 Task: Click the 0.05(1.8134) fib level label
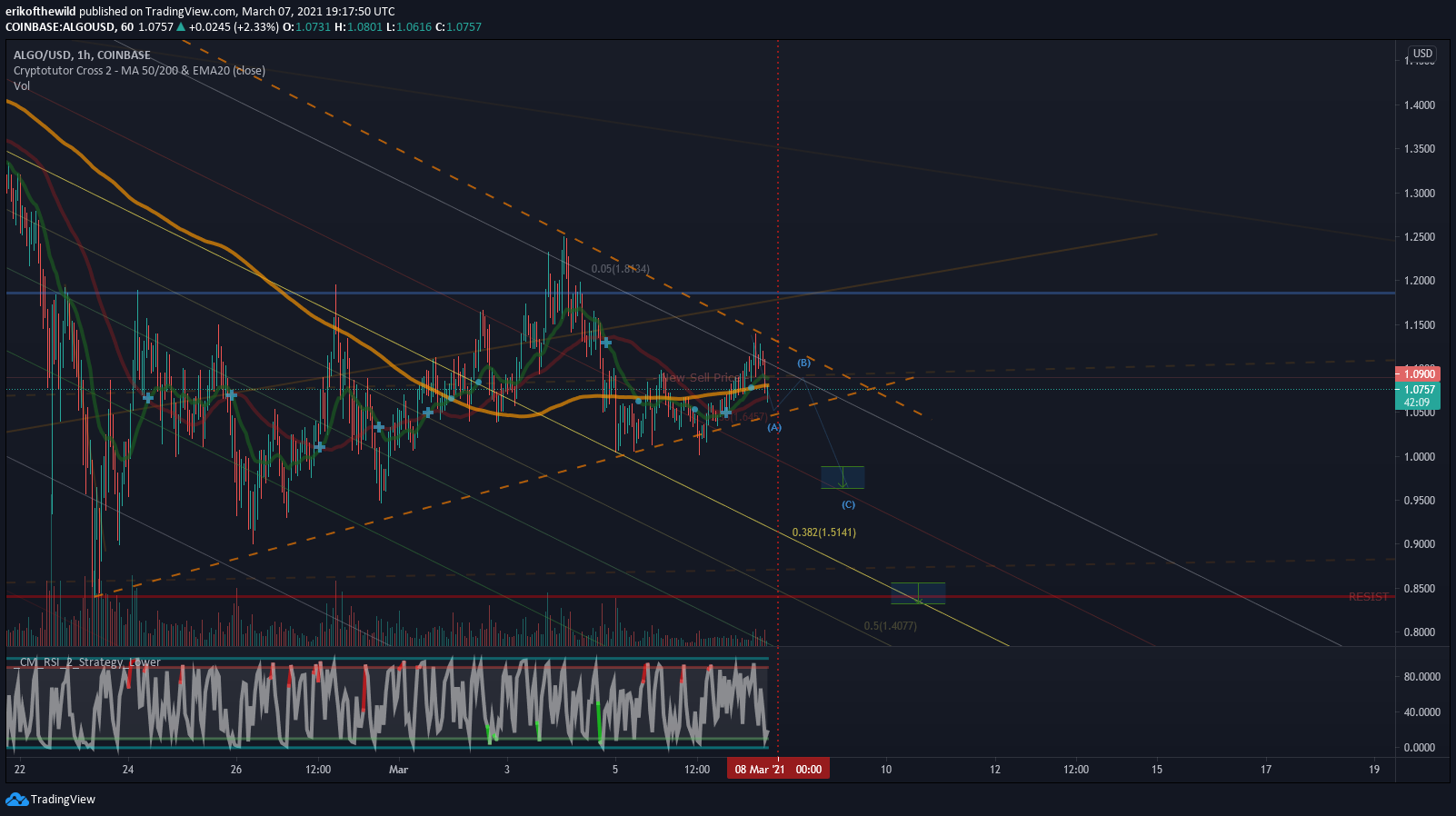[x=620, y=269]
